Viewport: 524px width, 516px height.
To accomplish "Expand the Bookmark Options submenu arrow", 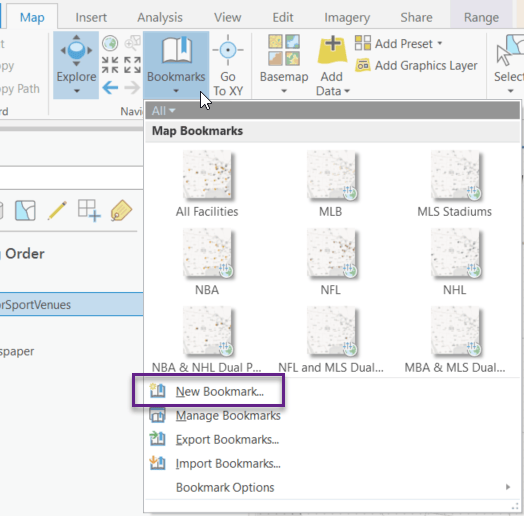I will [508, 487].
